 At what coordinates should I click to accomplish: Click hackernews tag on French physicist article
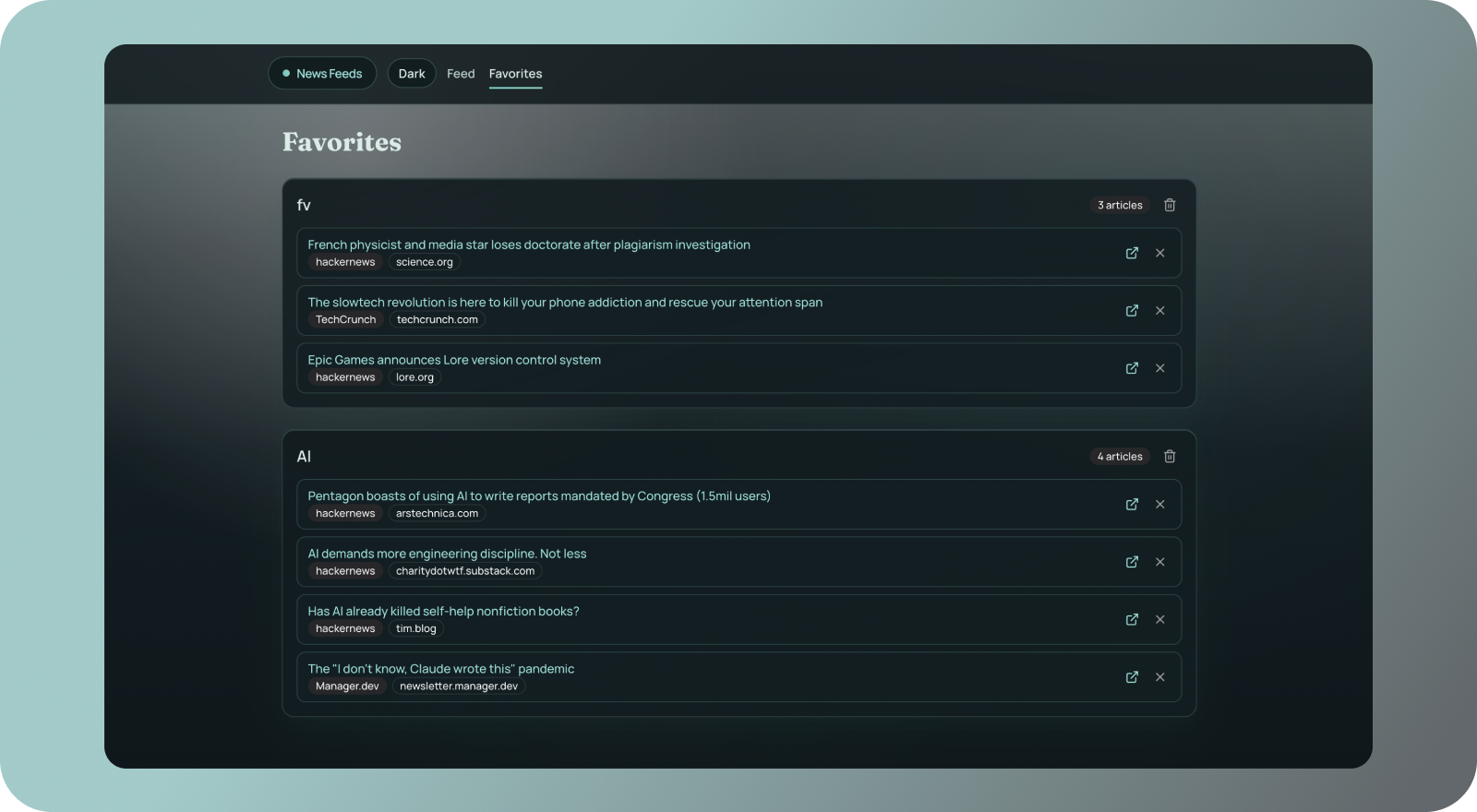point(345,262)
